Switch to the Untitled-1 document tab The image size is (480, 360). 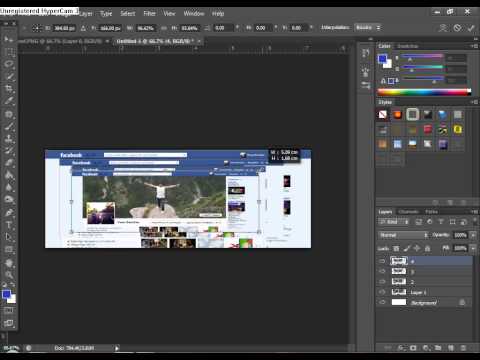point(155,41)
